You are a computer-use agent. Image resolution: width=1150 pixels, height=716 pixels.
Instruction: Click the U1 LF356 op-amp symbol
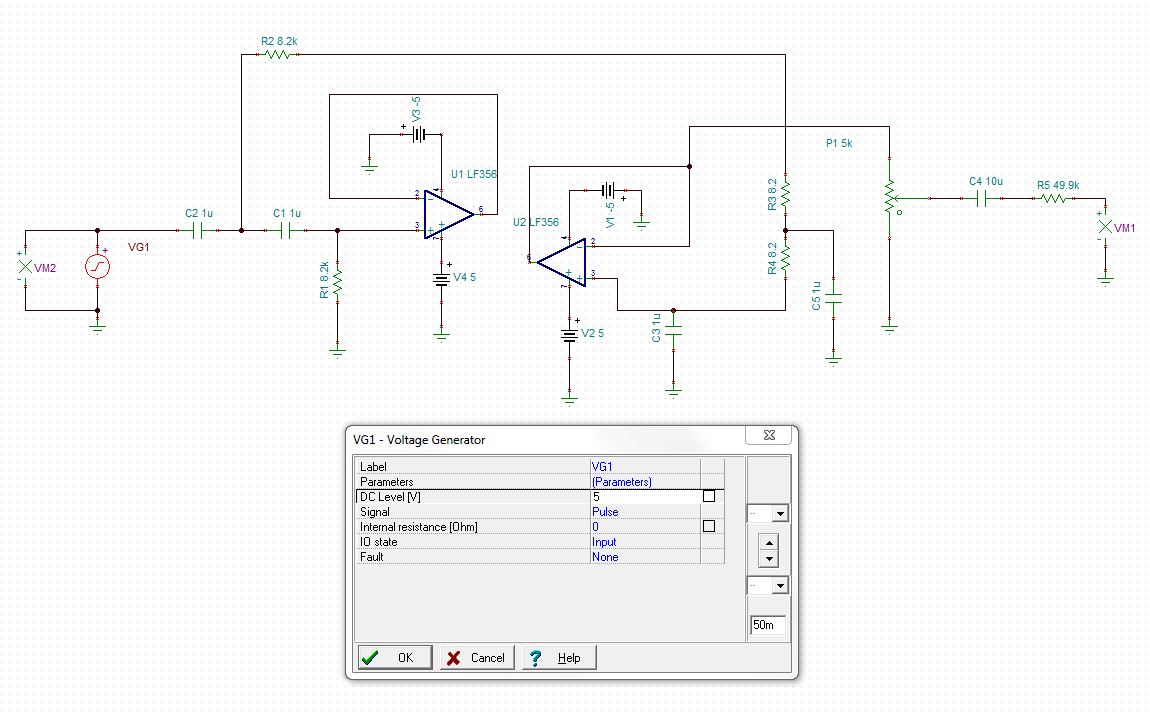click(447, 215)
